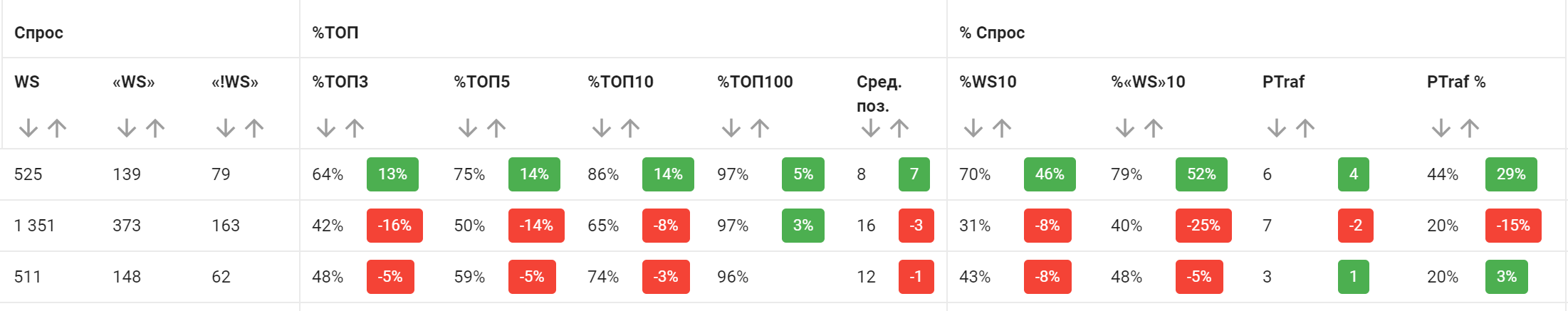
Task: Sort WS column descending
Action: coord(28,128)
